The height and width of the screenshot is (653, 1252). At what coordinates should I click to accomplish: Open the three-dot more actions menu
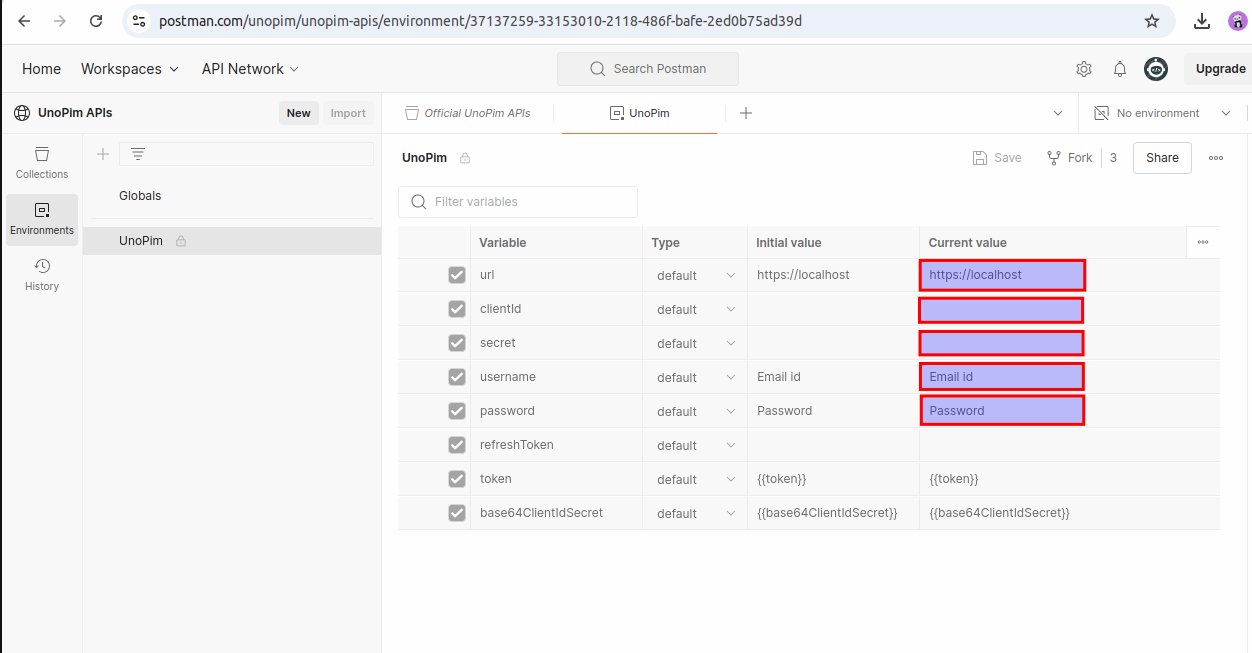1216,158
